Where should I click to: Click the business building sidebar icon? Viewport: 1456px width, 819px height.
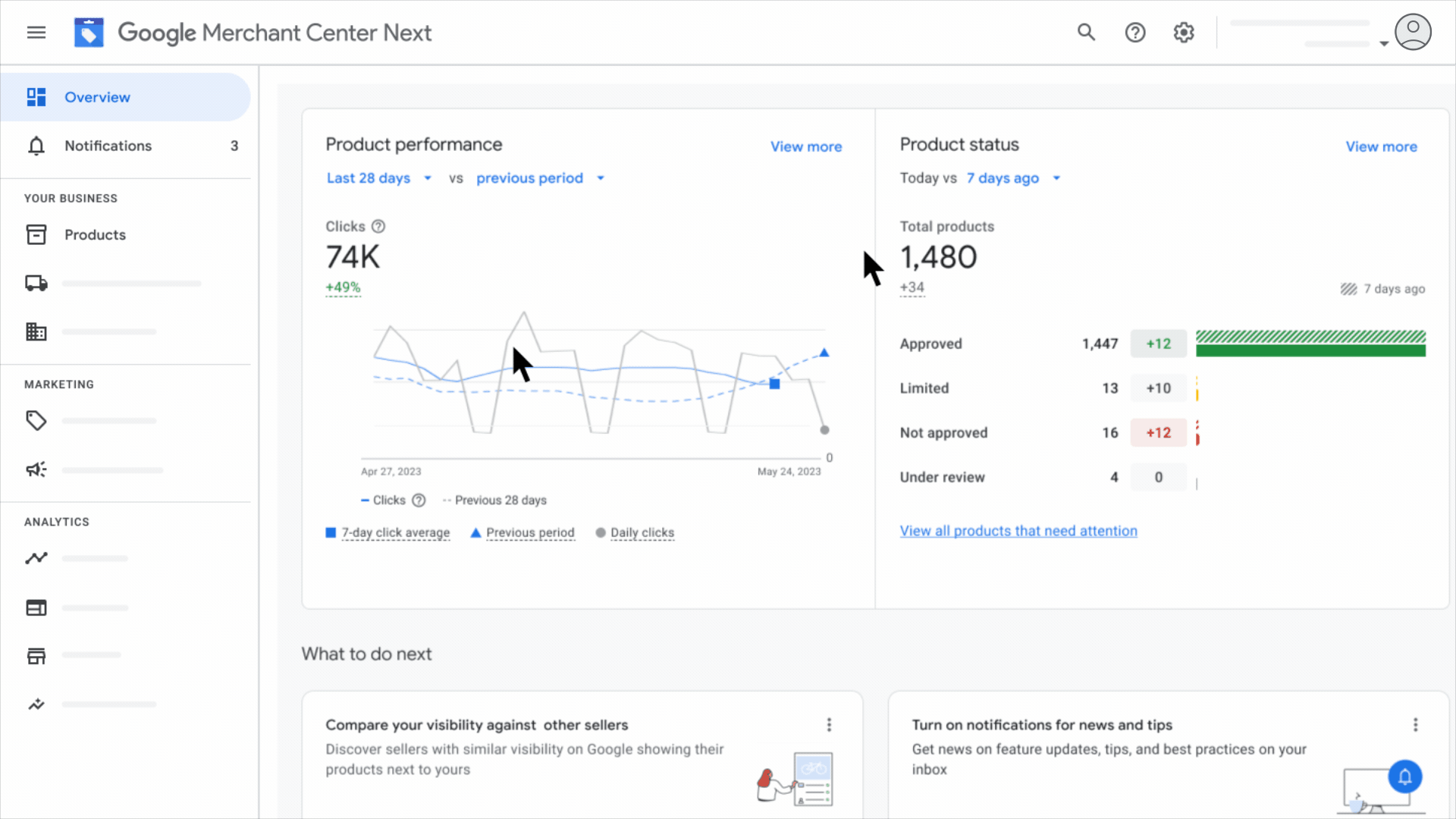pos(36,331)
